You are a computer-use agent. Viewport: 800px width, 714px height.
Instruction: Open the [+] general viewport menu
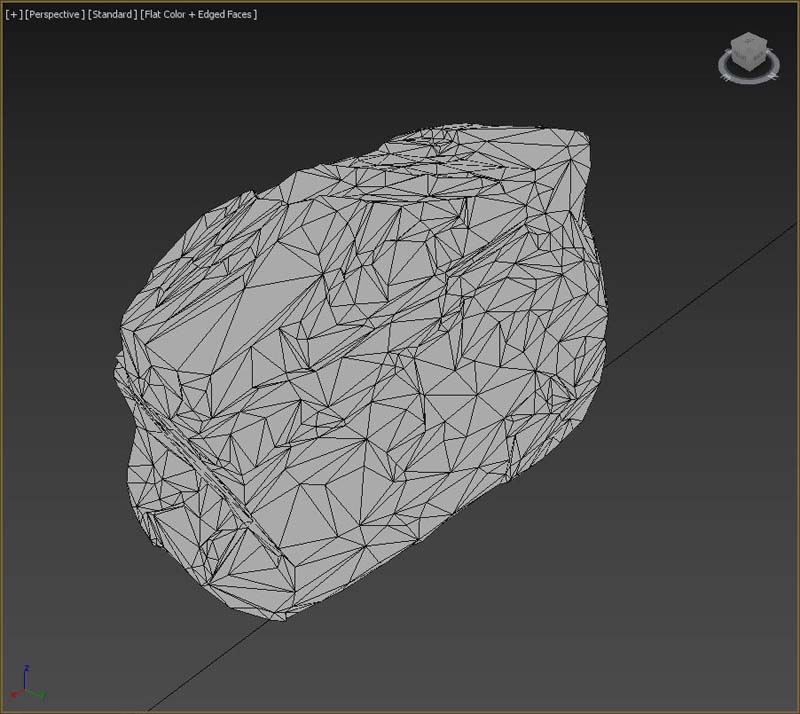tap(12, 15)
